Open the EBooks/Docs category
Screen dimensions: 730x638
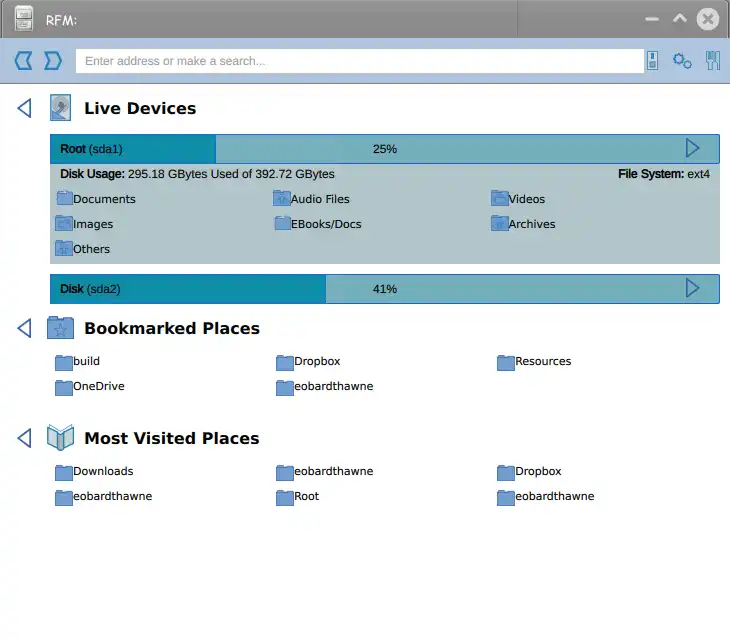click(x=317, y=224)
